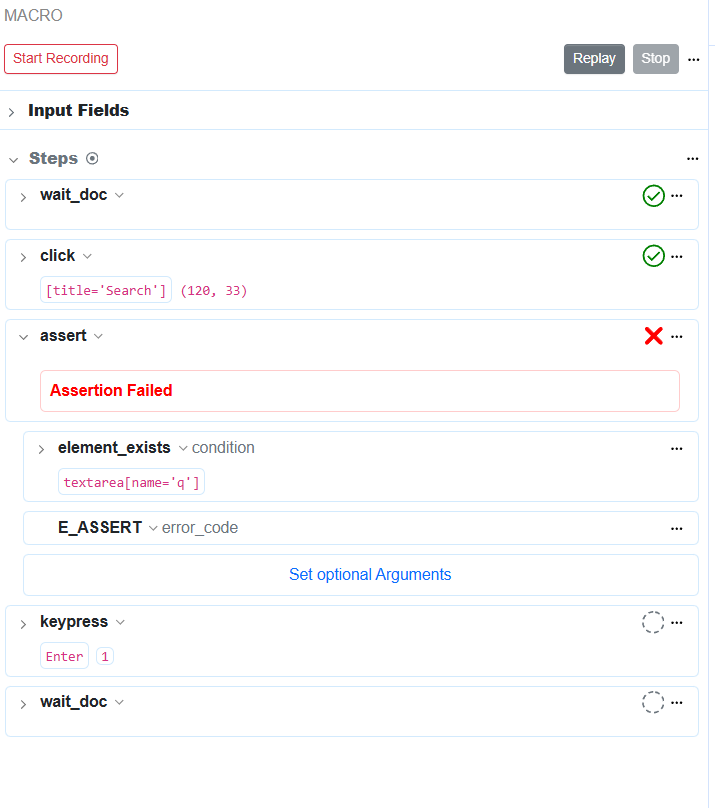The height and width of the screenshot is (808, 715).
Task: Collapse the Steps section
Action: (x=13, y=159)
